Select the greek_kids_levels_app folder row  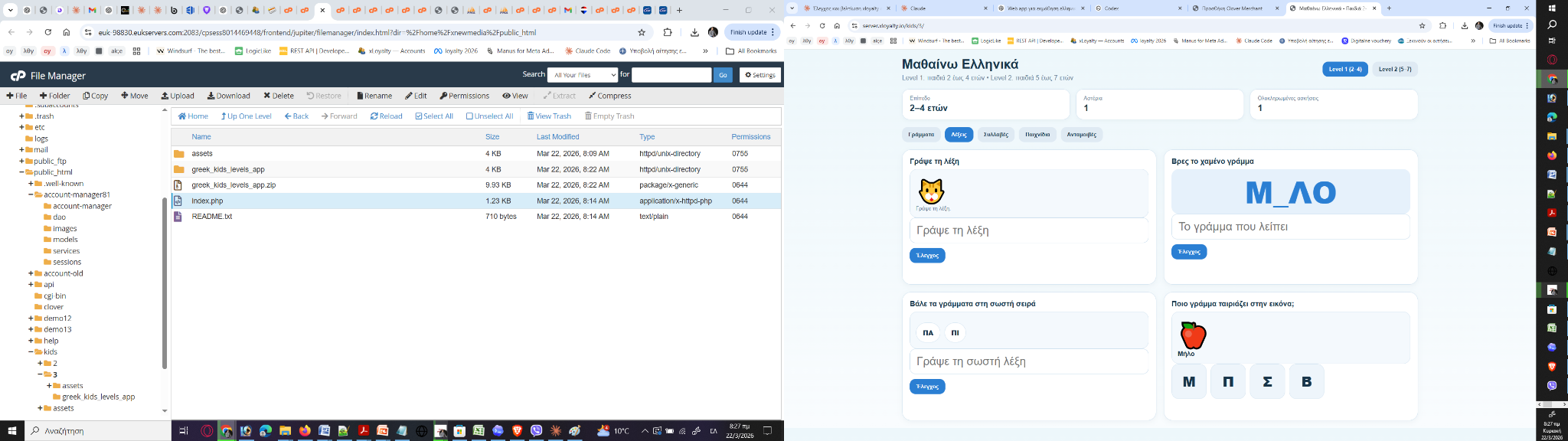476,169
